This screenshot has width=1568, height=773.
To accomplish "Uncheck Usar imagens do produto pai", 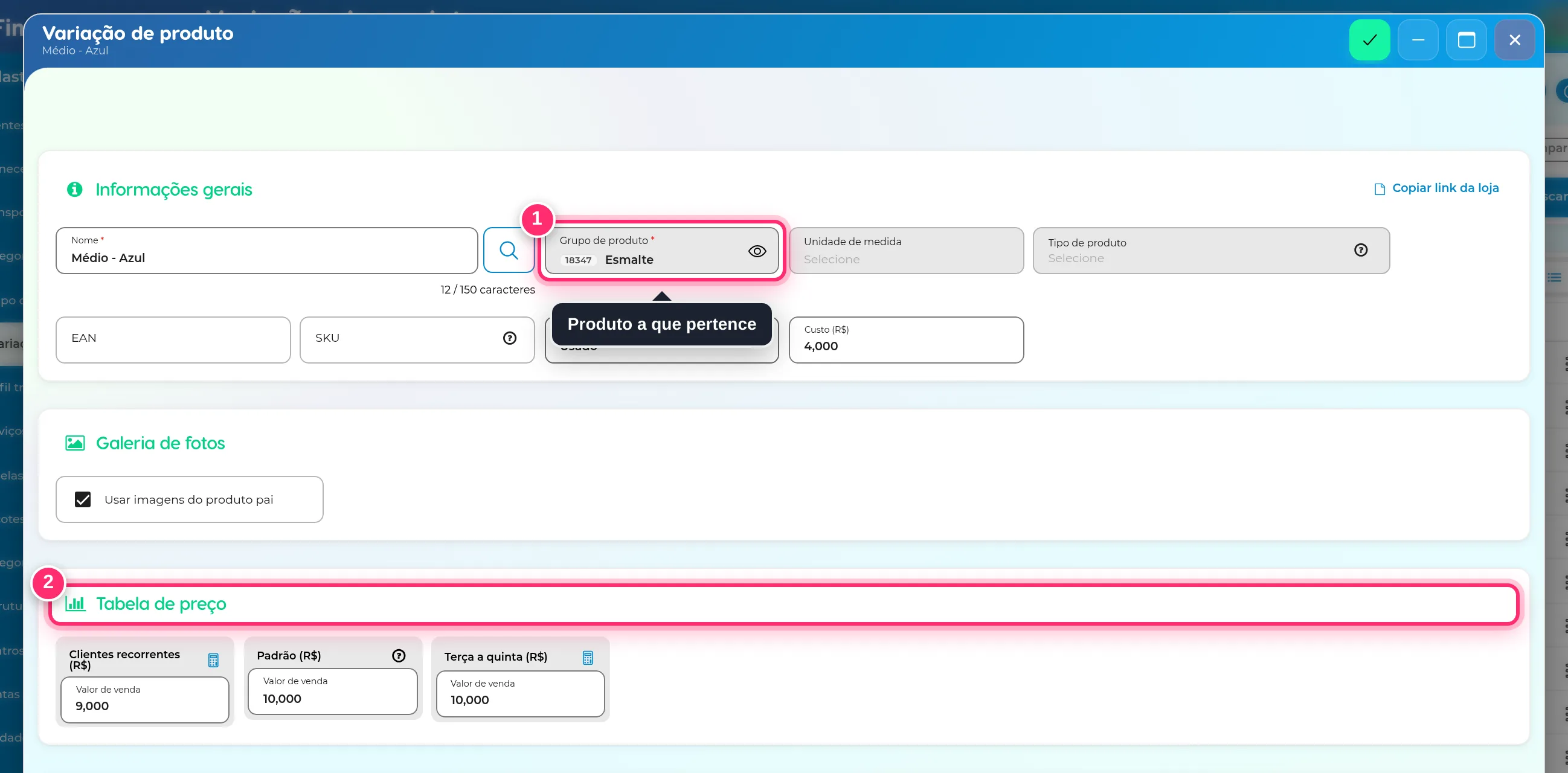I will [83, 499].
